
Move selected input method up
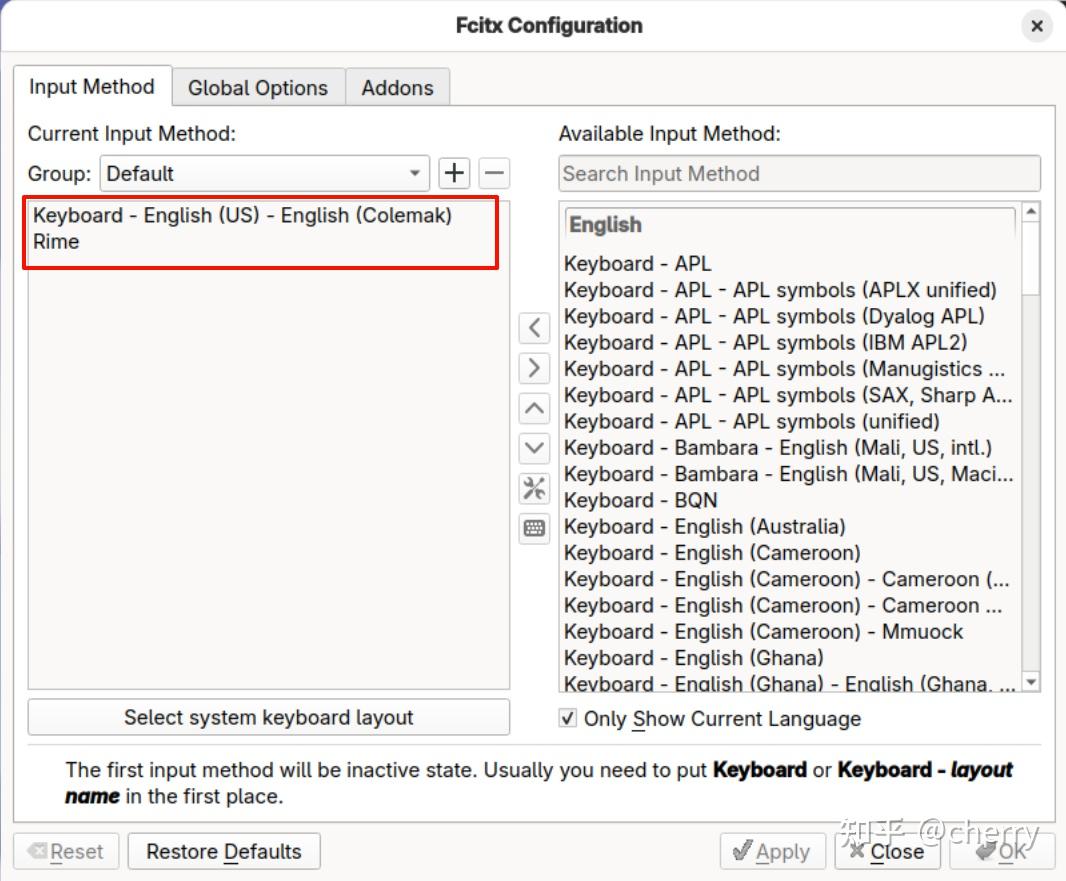[x=535, y=408]
